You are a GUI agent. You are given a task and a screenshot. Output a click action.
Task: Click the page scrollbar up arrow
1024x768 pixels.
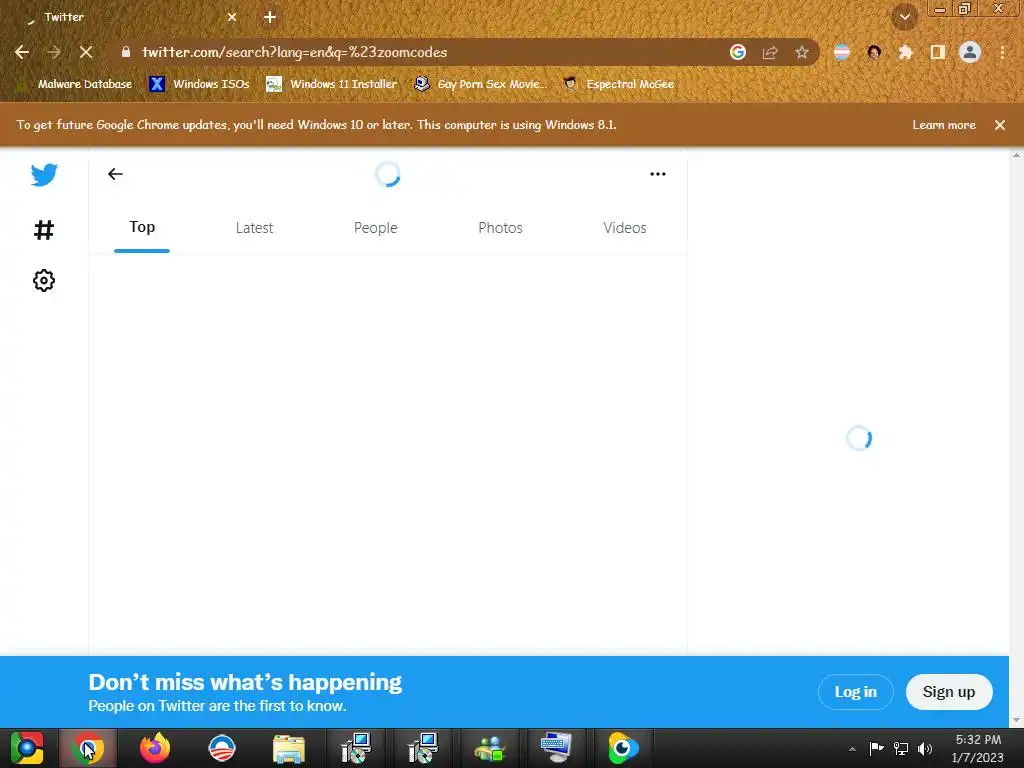[1016, 155]
